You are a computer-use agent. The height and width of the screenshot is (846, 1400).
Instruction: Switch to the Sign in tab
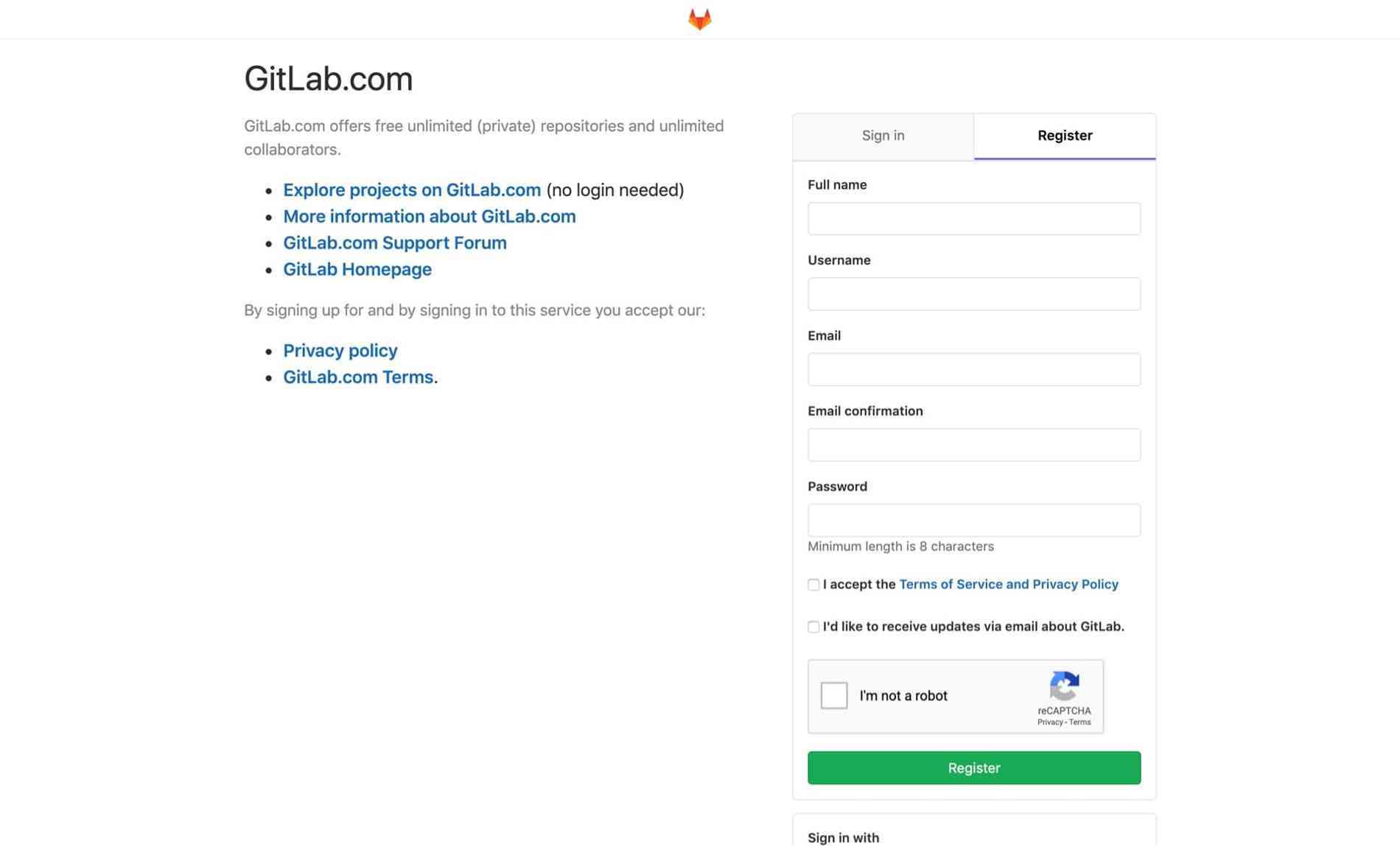coord(882,136)
